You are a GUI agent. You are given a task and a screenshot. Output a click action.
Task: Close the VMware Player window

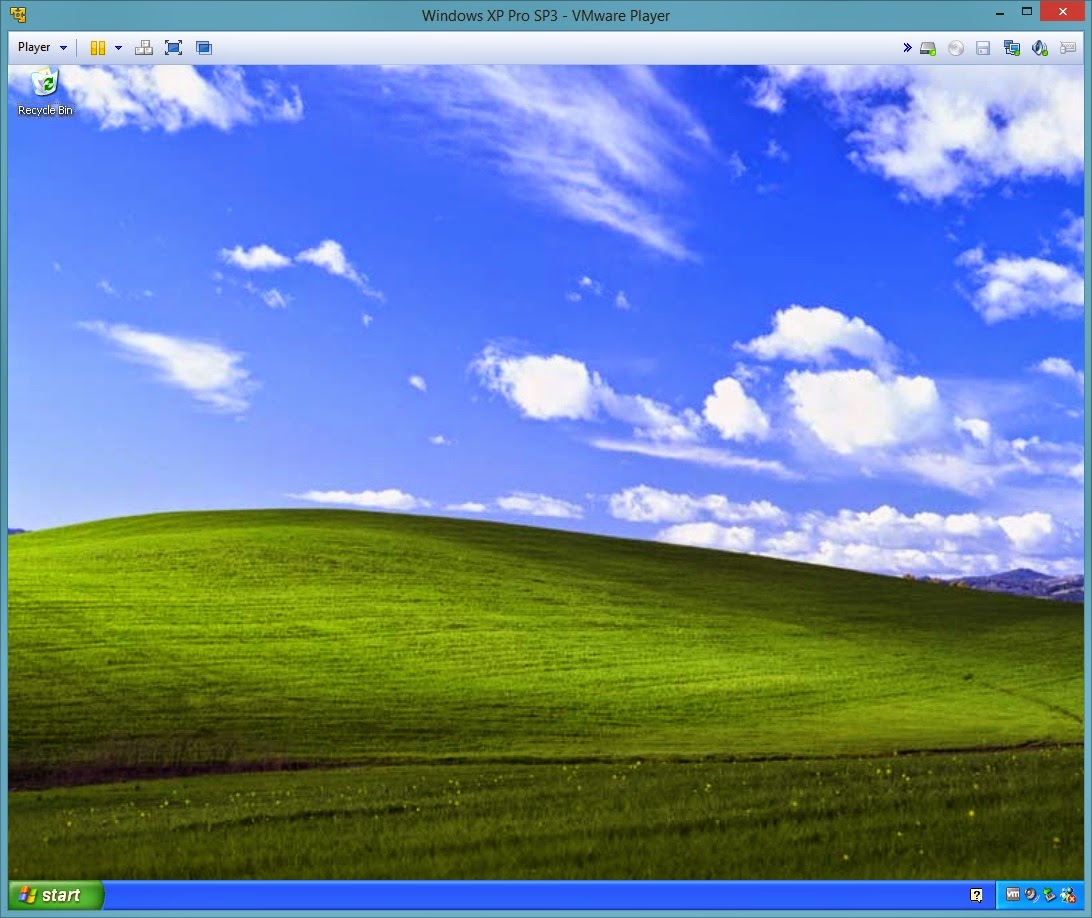1063,12
